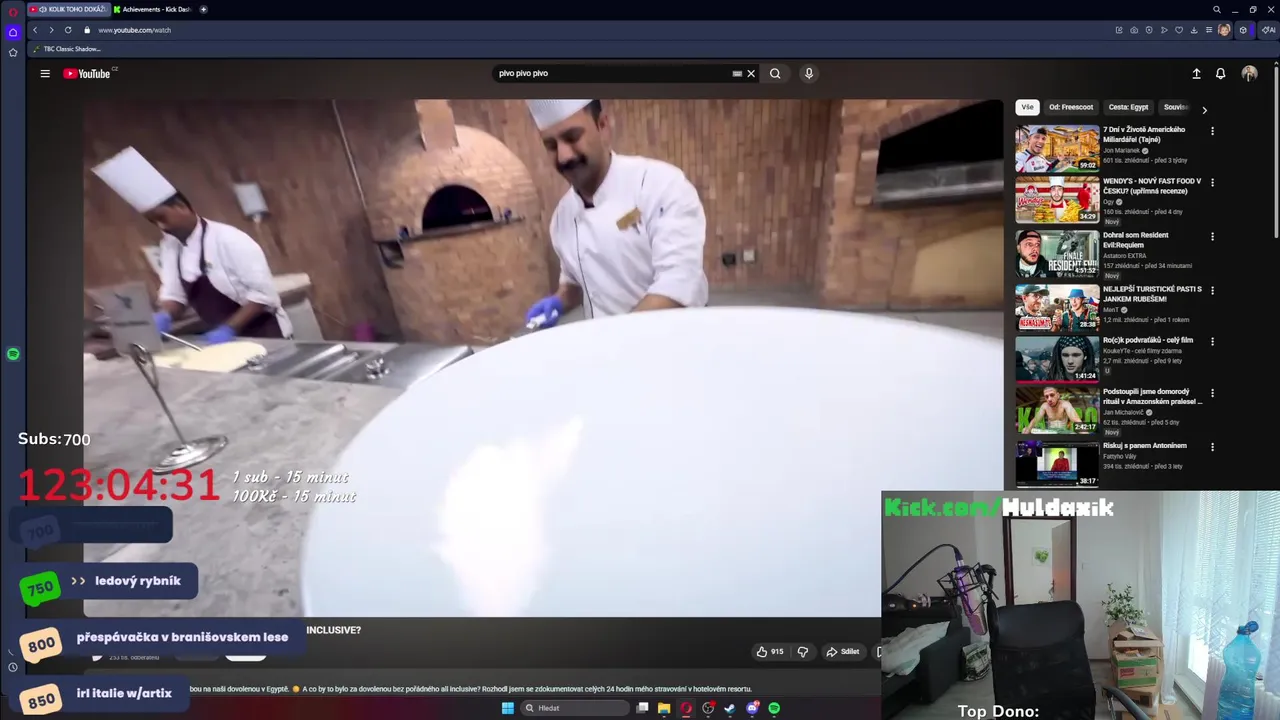Select the 'Od: Freescoot' filter chip
Image resolution: width=1280 pixels, height=720 pixels.
[x=1071, y=107]
